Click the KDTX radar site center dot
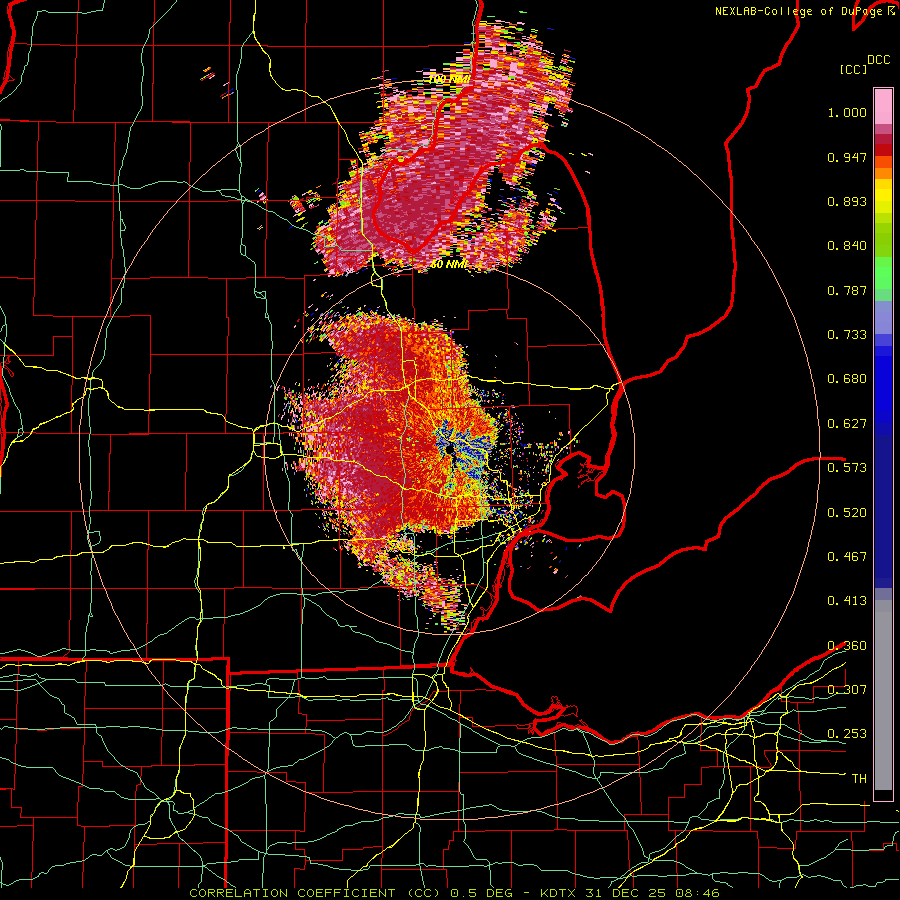 pos(449,449)
